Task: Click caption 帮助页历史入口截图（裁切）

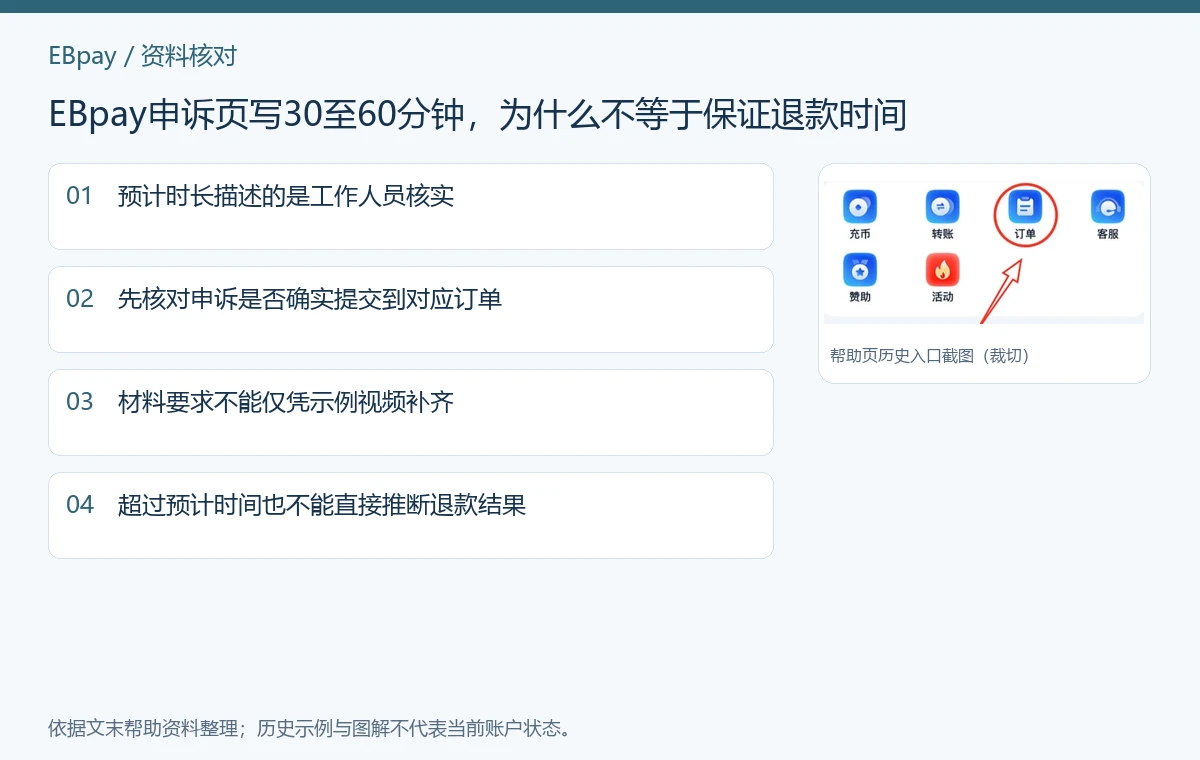Action: [930, 355]
